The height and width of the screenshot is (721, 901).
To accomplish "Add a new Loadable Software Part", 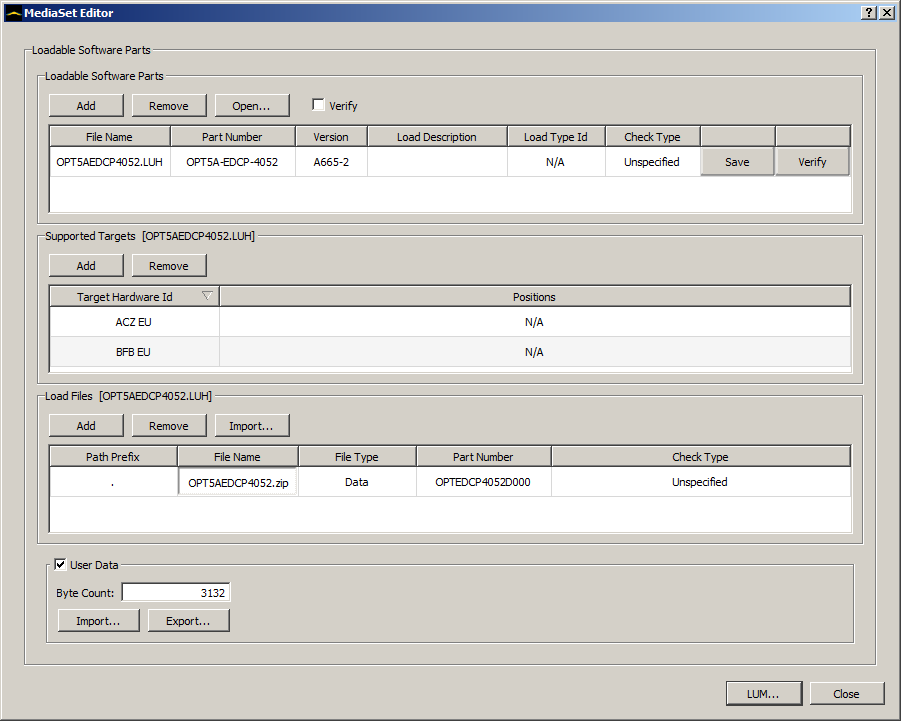I will click(85, 105).
